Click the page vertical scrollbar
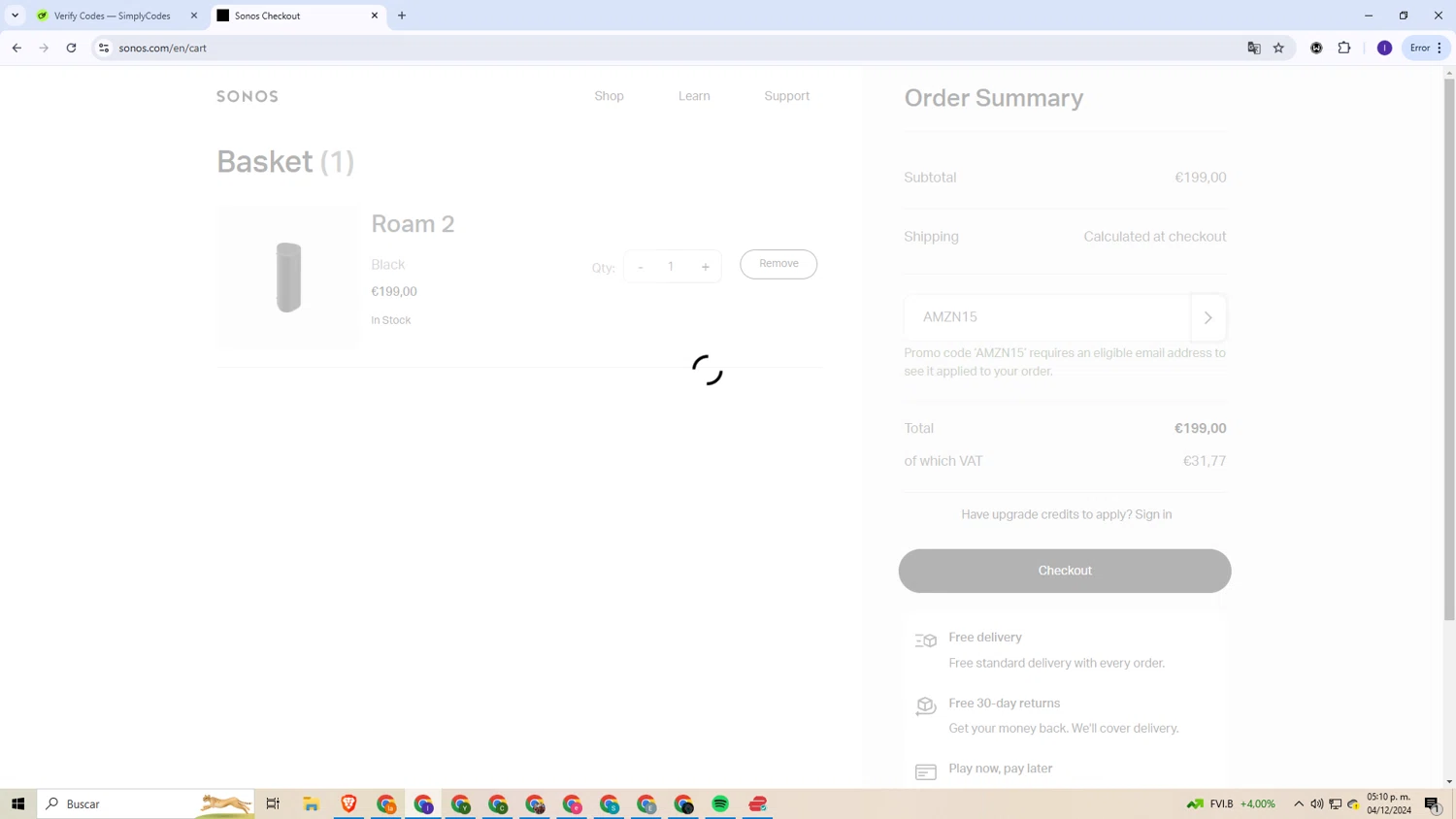This screenshot has height=819, width=1456. [1449, 348]
